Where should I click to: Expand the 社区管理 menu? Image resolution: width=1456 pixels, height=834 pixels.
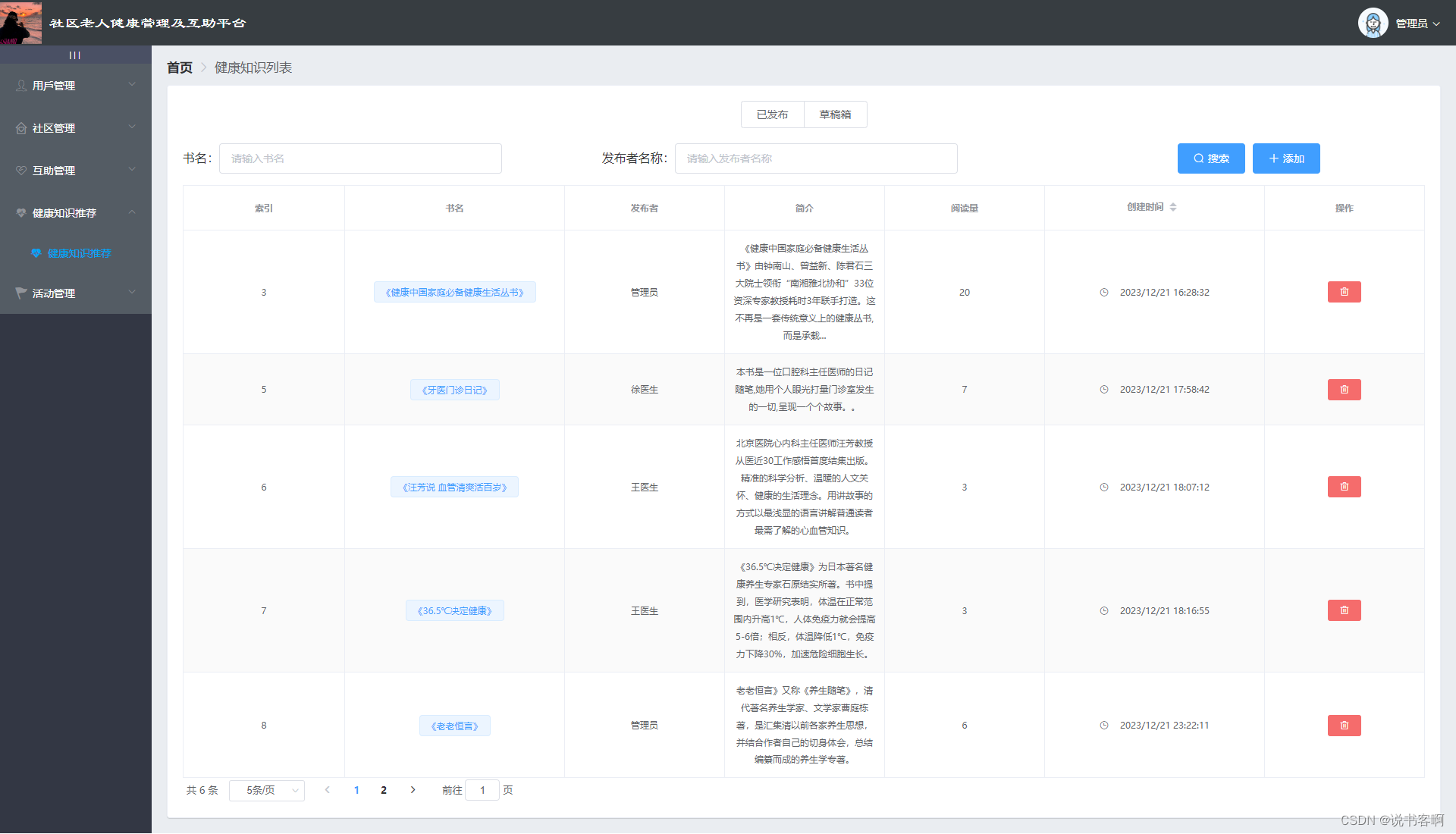[x=76, y=127]
